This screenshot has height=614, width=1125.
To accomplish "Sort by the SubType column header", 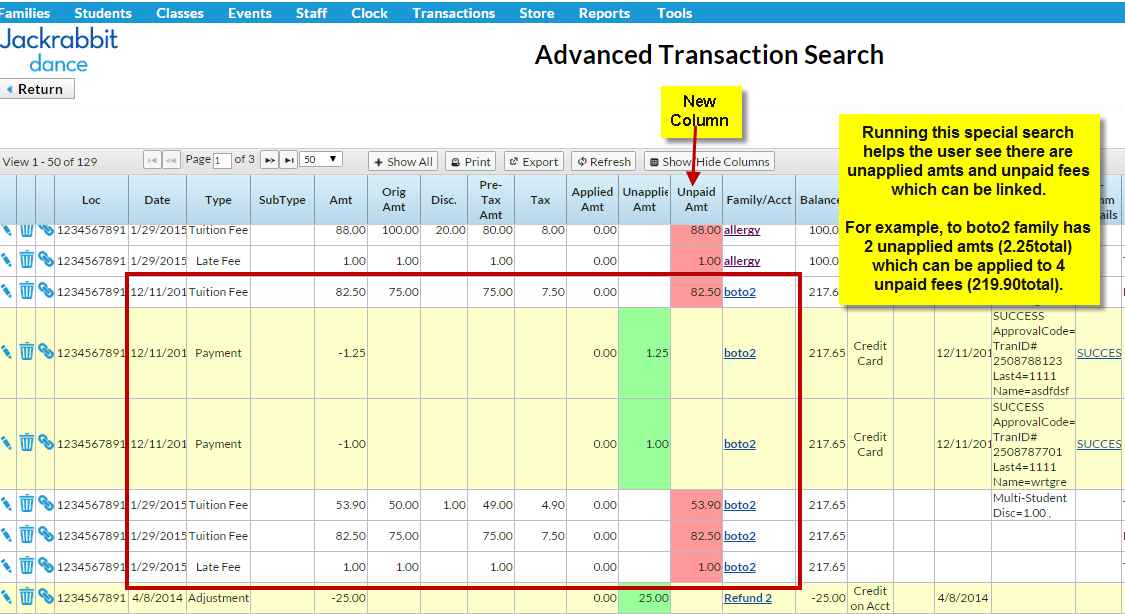I will (282, 200).
